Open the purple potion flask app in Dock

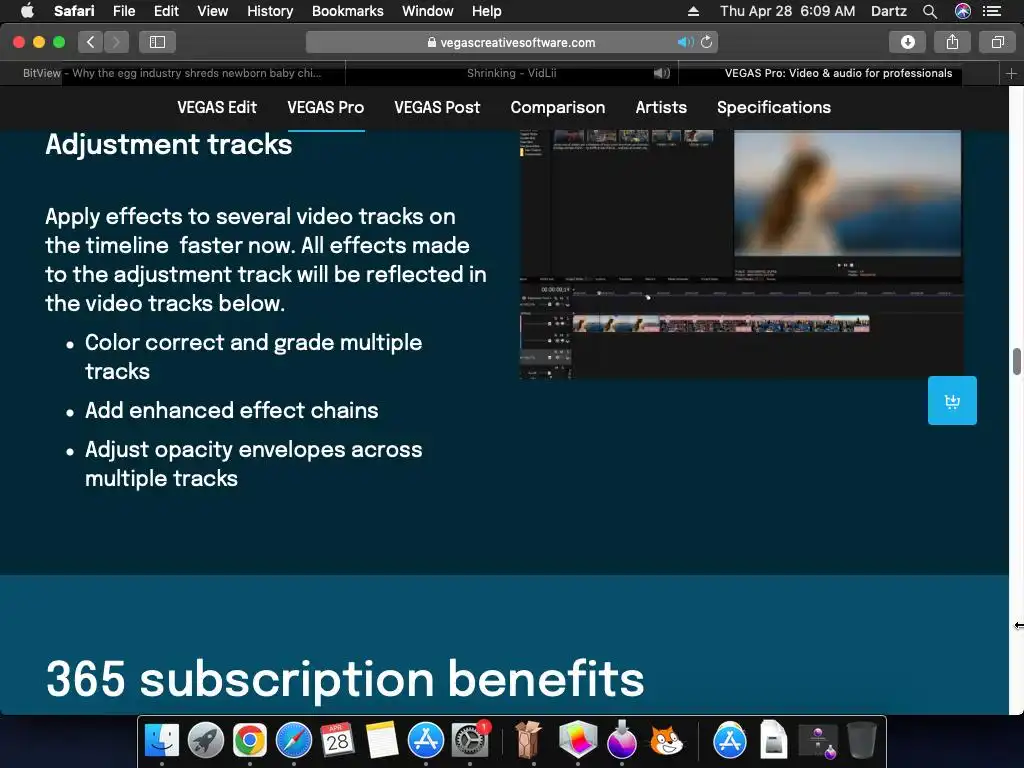(622, 741)
